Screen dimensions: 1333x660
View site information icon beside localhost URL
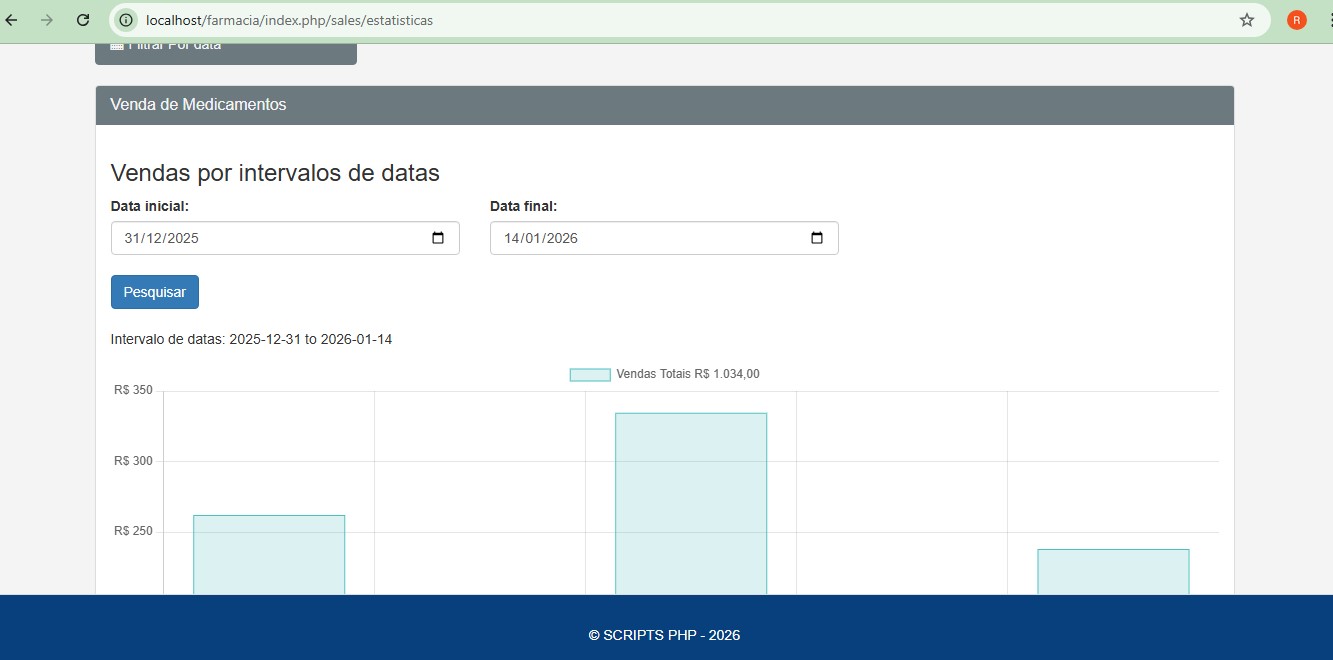coord(125,20)
